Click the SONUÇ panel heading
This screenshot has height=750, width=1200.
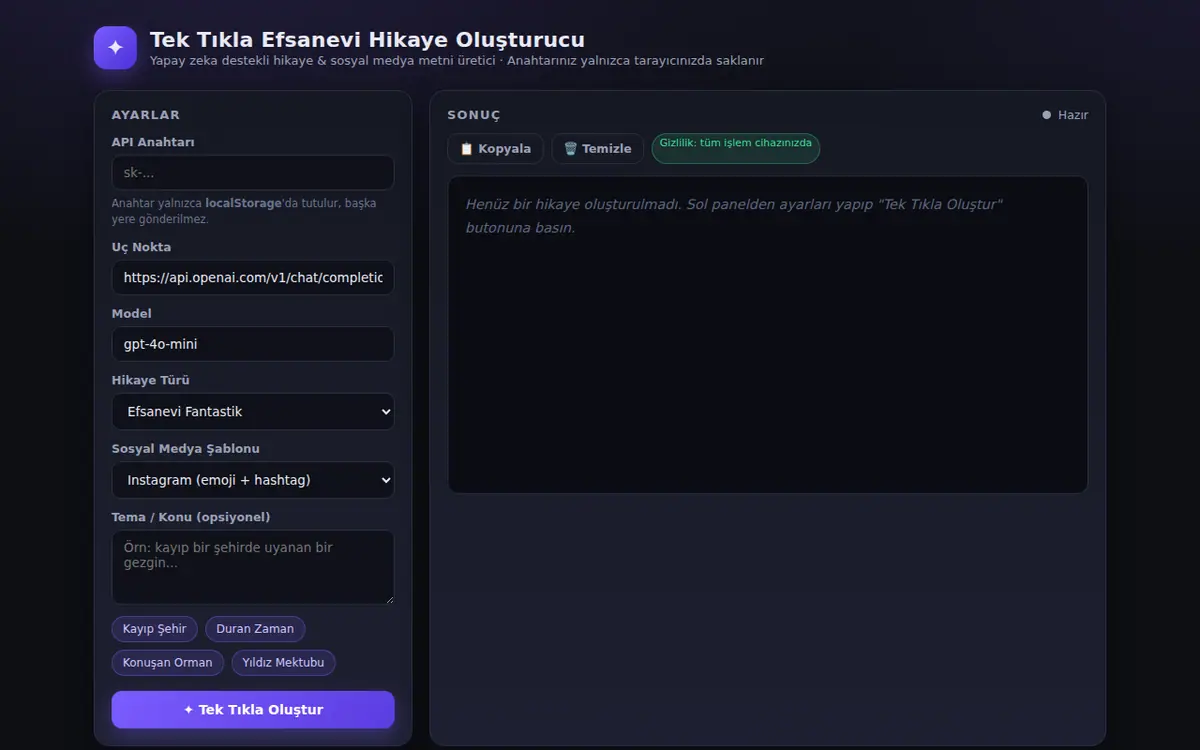pyautogui.click(x=474, y=115)
